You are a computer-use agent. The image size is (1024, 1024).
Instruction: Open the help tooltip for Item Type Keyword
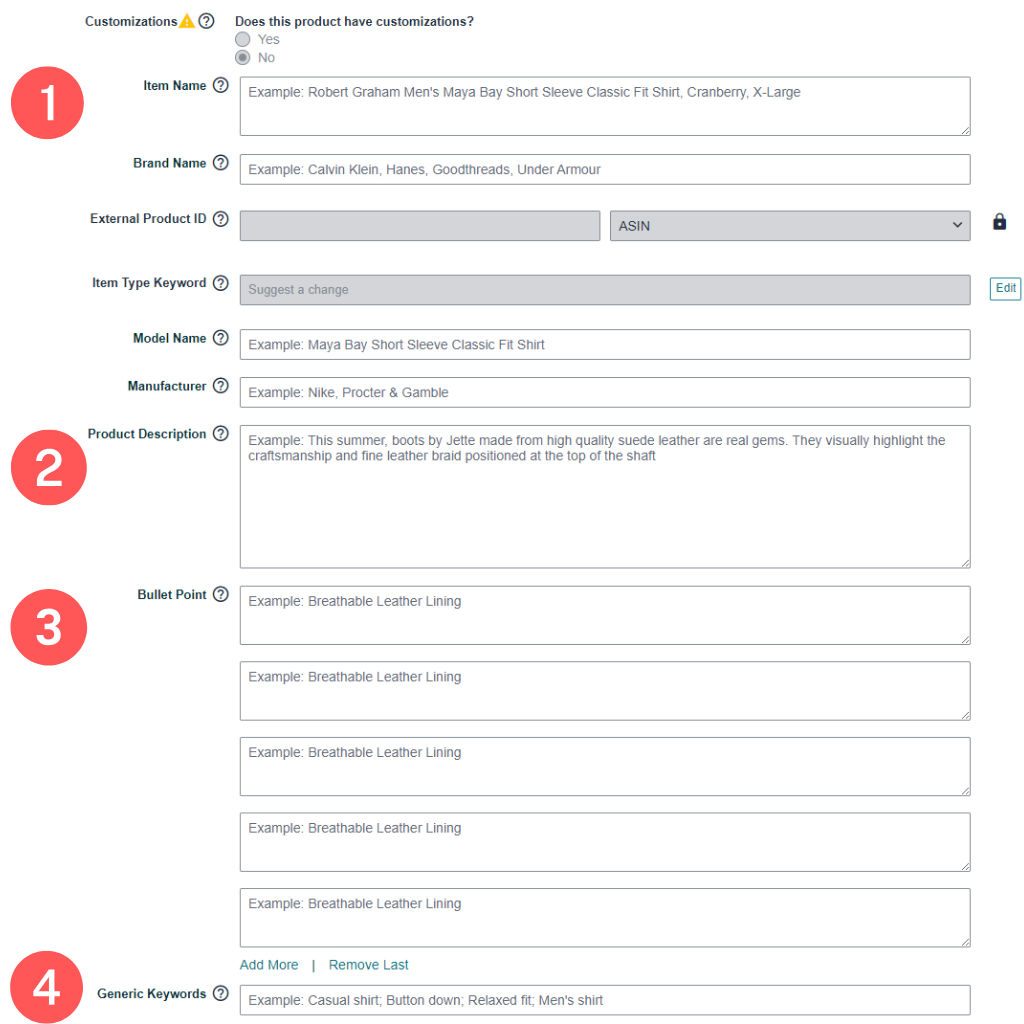[x=221, y=282]
